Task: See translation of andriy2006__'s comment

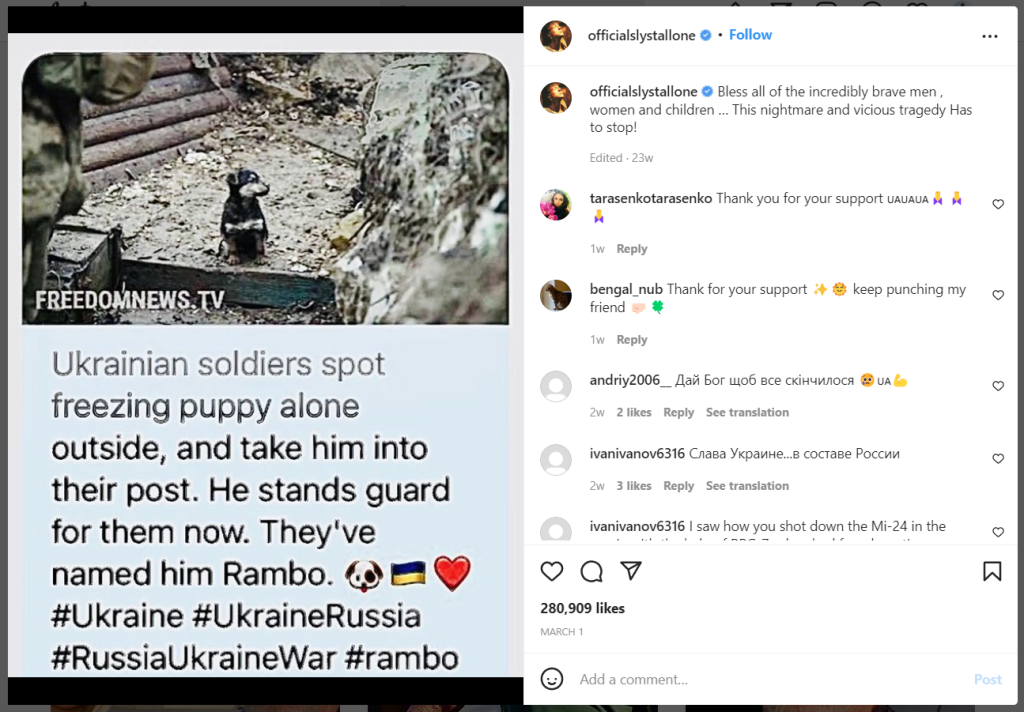Action: pos(747,412)
